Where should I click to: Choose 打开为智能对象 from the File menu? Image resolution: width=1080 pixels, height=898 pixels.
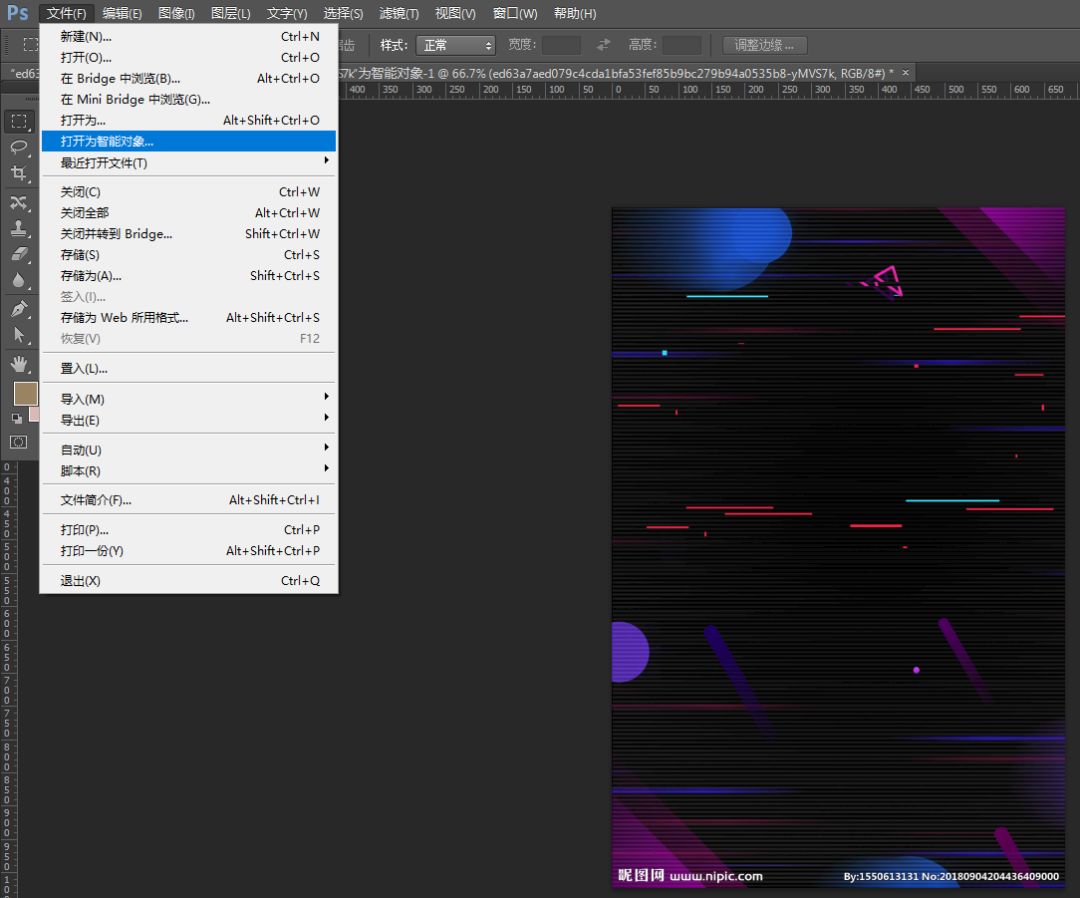(x=107, y=141)
